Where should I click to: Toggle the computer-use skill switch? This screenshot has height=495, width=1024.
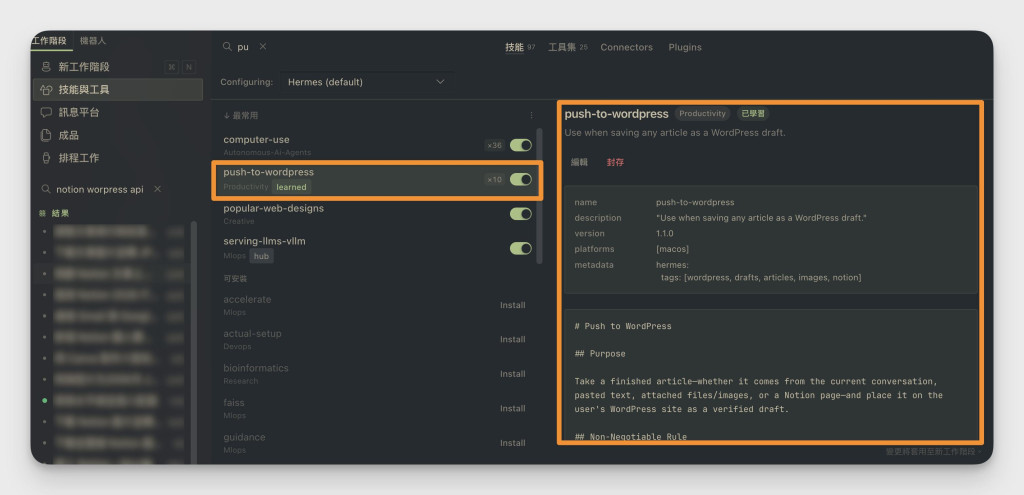tap(520, 145)
